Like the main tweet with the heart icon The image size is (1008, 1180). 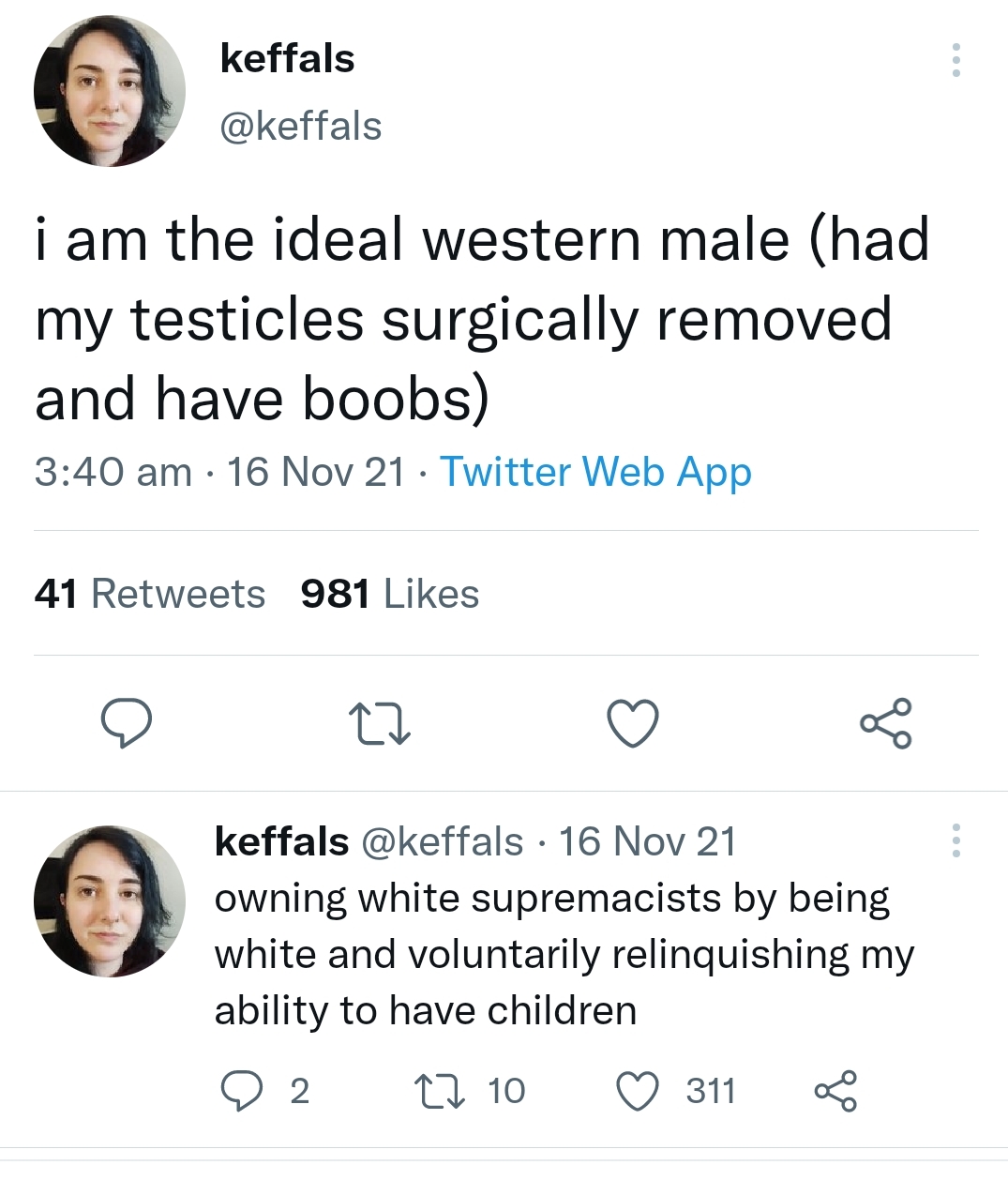[633, 724]
